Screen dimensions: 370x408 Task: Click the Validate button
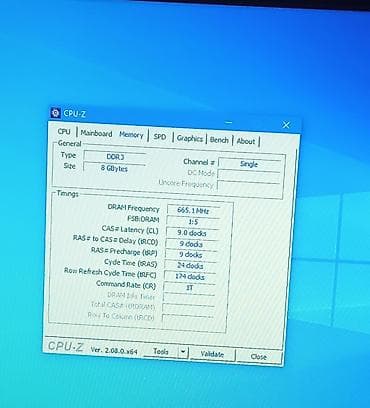pos(212,354)
